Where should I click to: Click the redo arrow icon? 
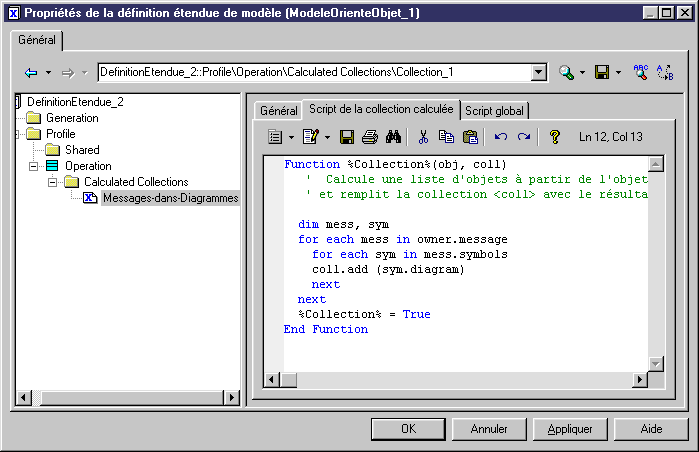tap(524, 137)
